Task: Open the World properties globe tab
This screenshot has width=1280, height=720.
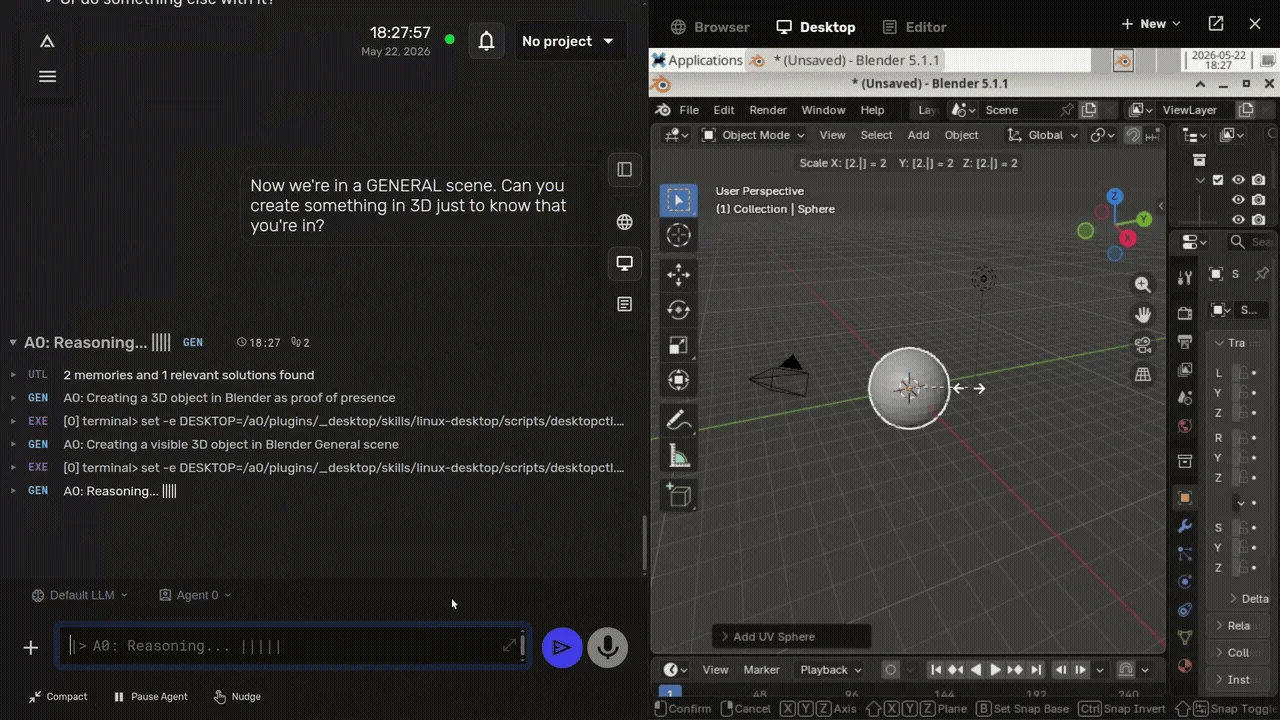Action: [1185, 426]
